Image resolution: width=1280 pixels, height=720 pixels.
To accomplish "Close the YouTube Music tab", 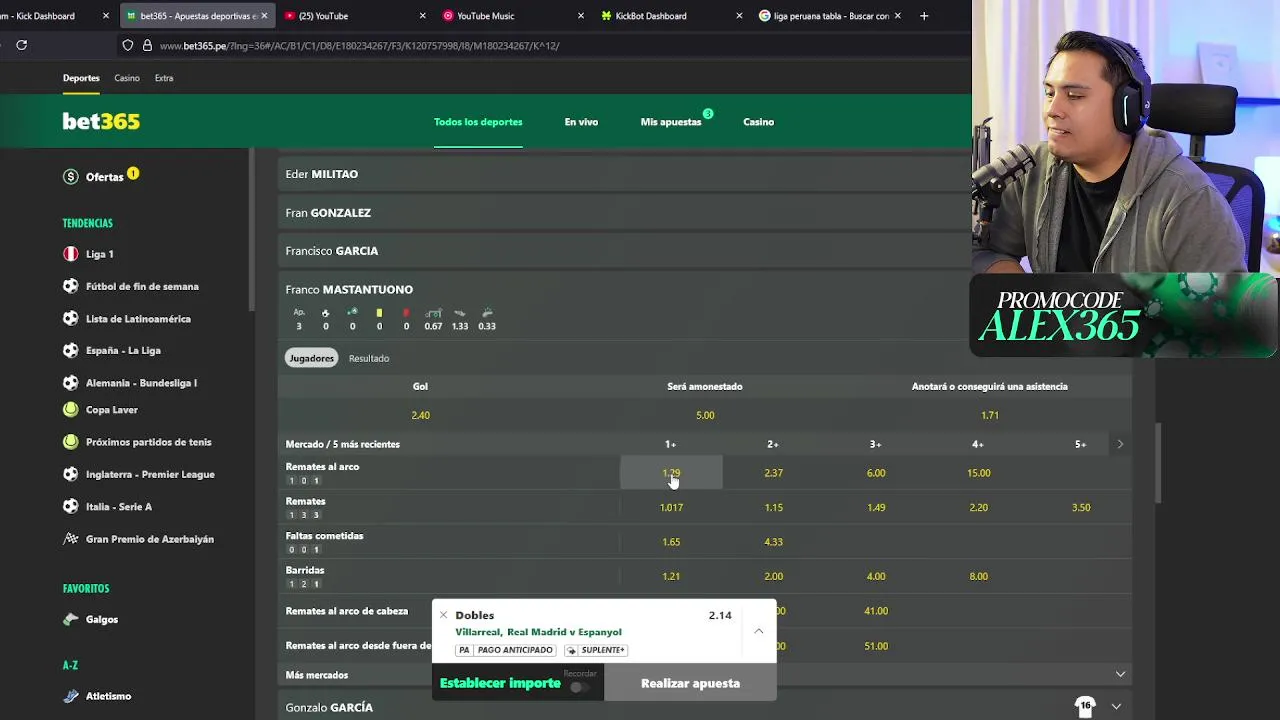I will (x=581, y=16).
